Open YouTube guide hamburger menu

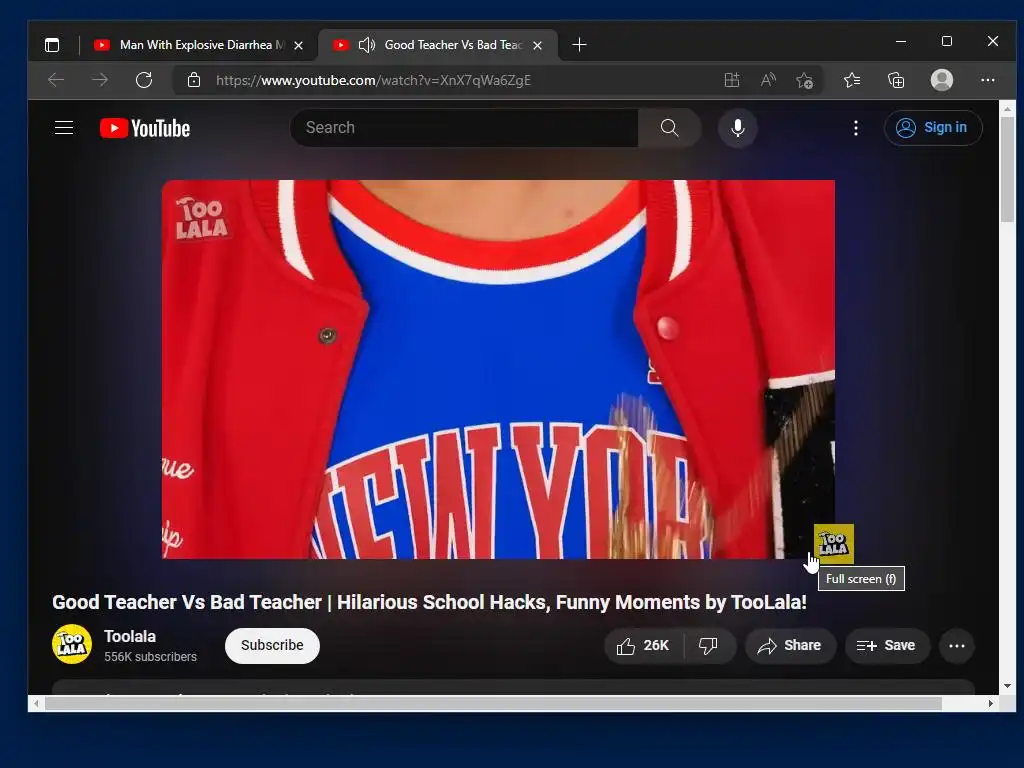pos(63,127)
